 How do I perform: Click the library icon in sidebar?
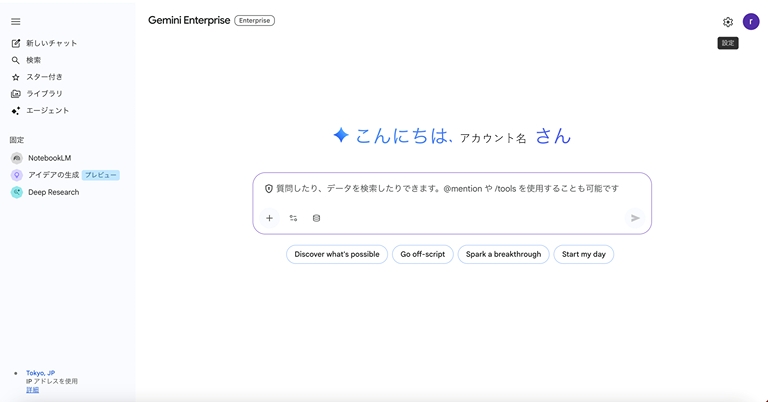pos(16,94)
